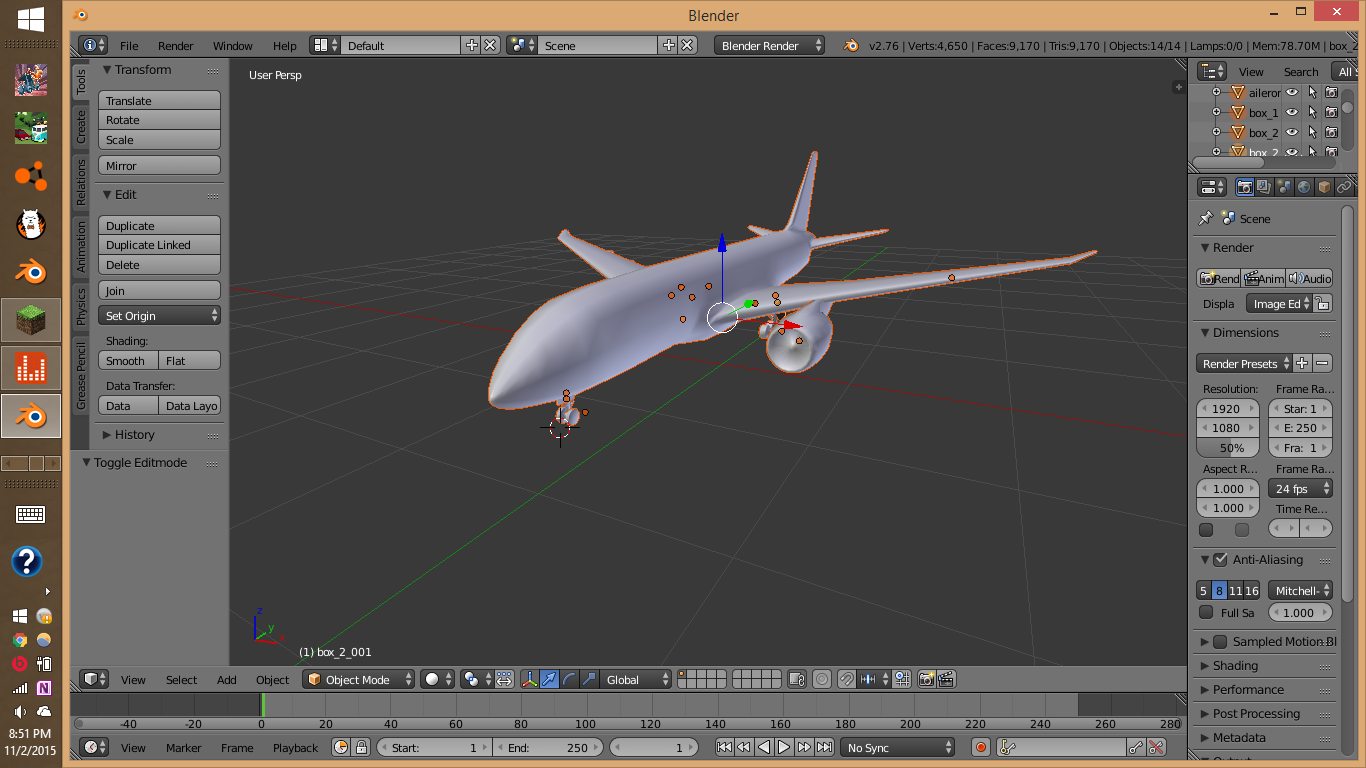Open the Set Origin dropdown

click(x=159, y=315)
